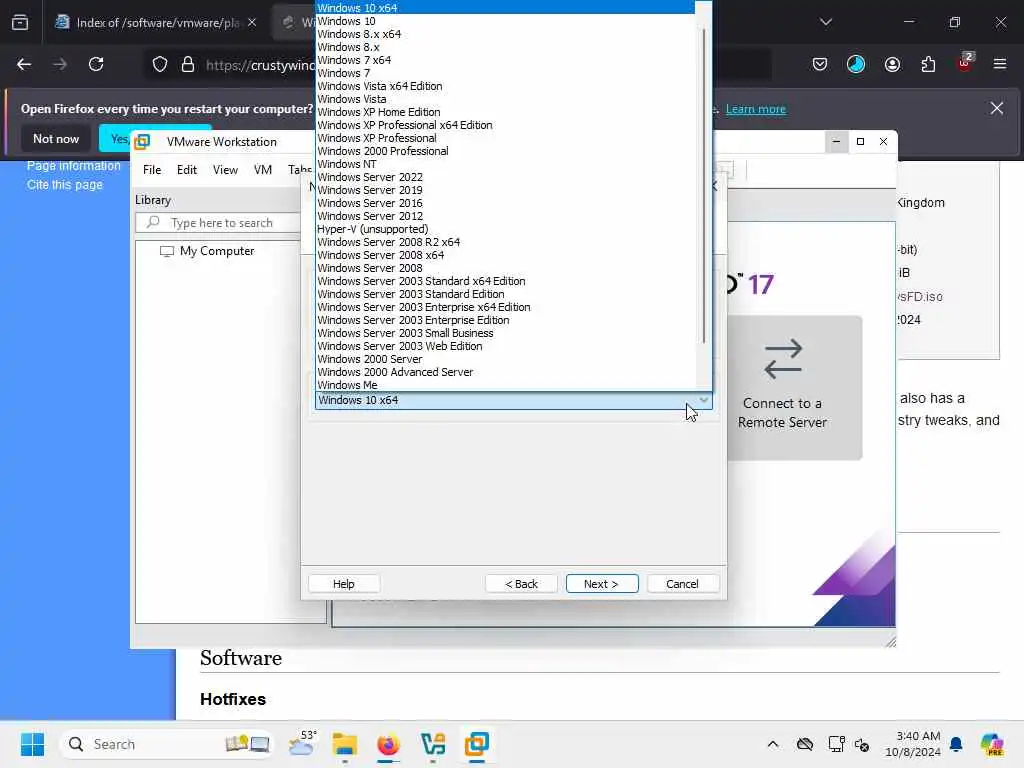Screen dimensions: 1024x768
Task: Go back with the Back button
Action: tap(521, 584)
